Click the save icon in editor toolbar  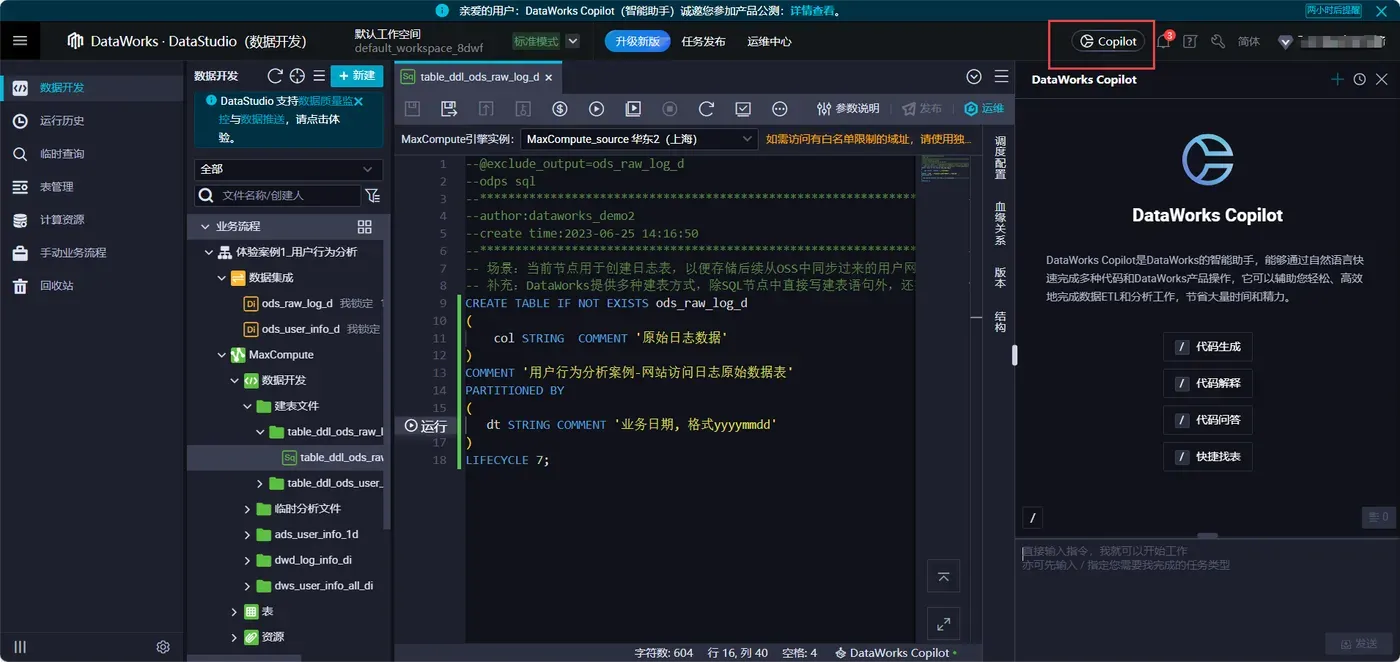(x=412, y=108)
